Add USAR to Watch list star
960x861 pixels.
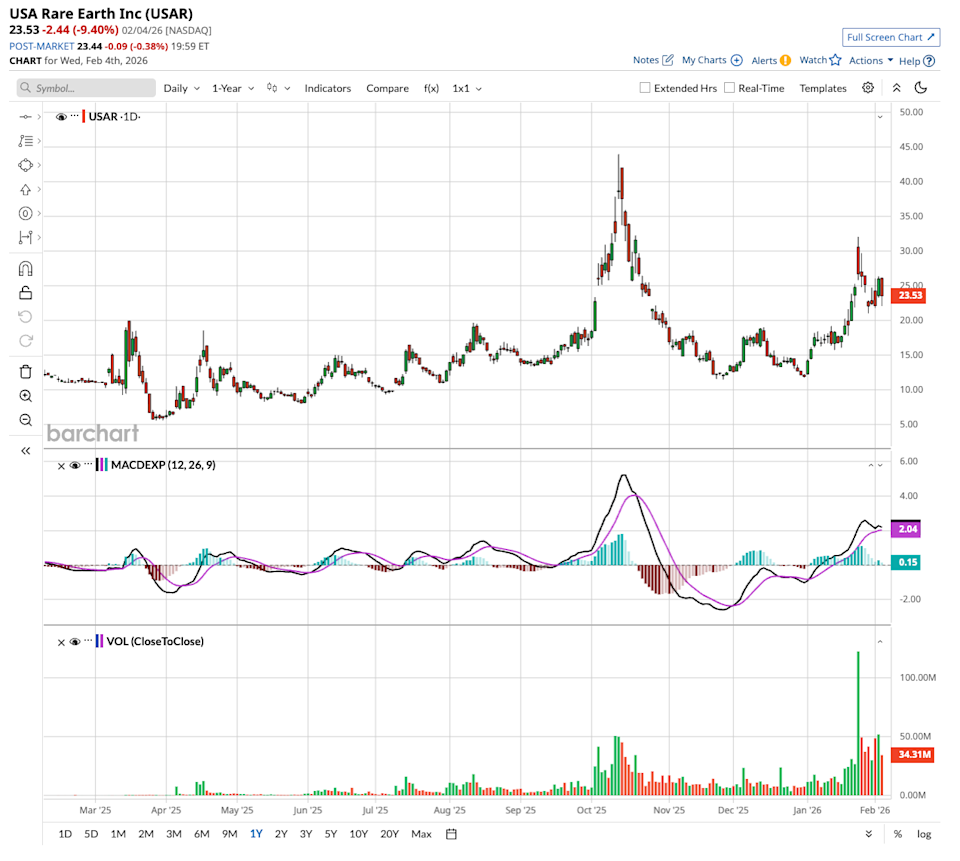click(820, 60)
